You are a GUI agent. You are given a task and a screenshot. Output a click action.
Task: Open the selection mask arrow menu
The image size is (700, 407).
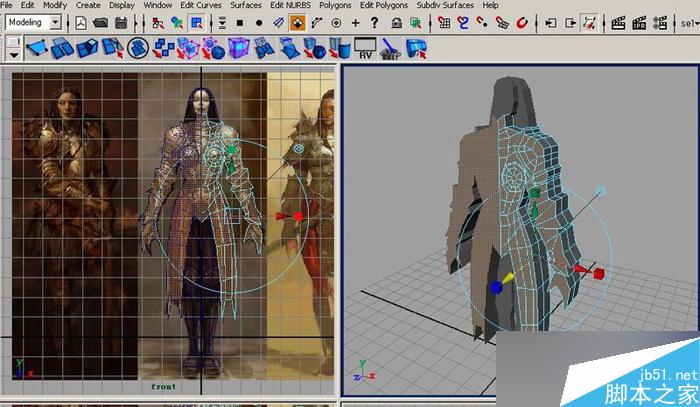tap(222, 23)
